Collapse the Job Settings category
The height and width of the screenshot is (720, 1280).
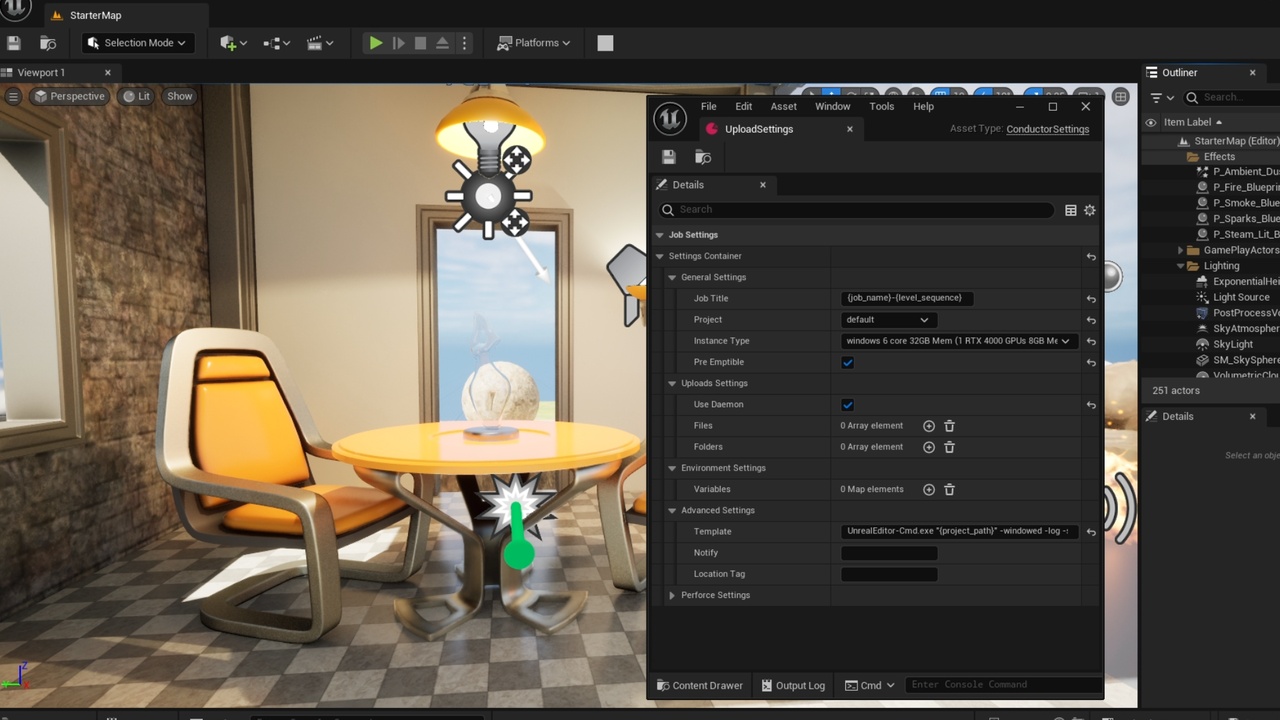pos(660,235)
